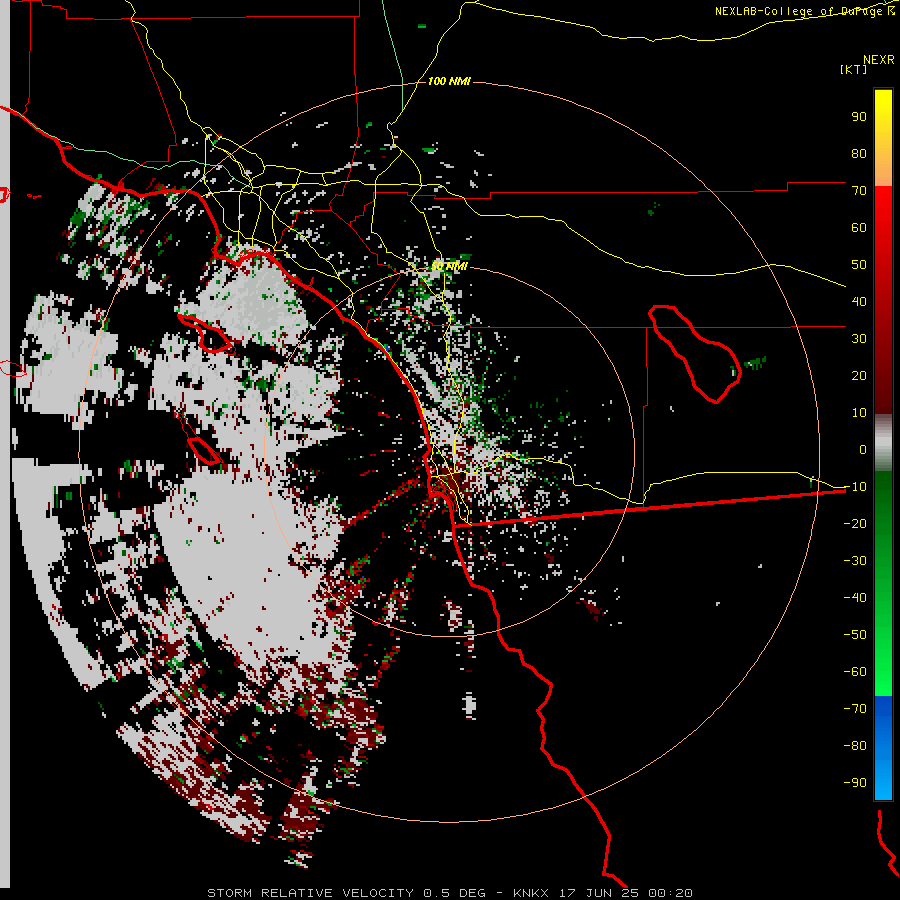
Task: Click the positive 80 scale value
Action: tap(859, 153)
